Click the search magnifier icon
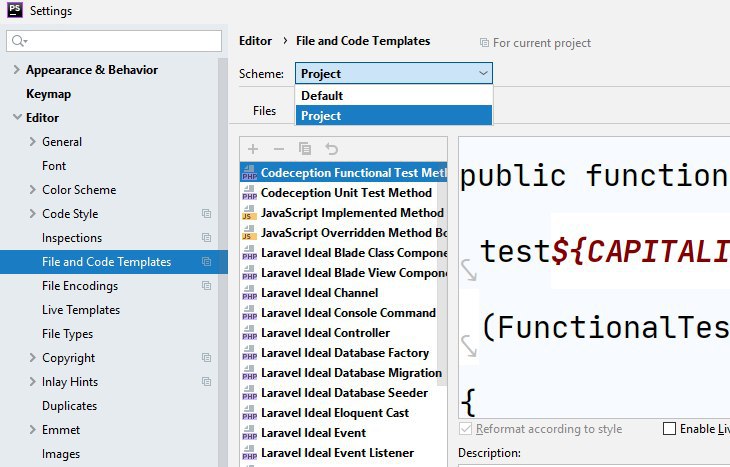The width and height of the screenshot is (730, 467). tap(19, 41)
